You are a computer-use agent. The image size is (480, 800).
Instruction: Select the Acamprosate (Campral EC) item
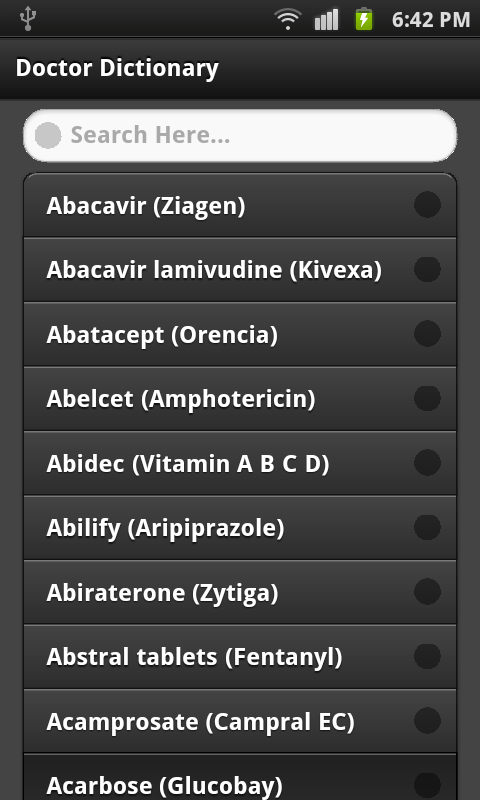[x=240, y=721]
